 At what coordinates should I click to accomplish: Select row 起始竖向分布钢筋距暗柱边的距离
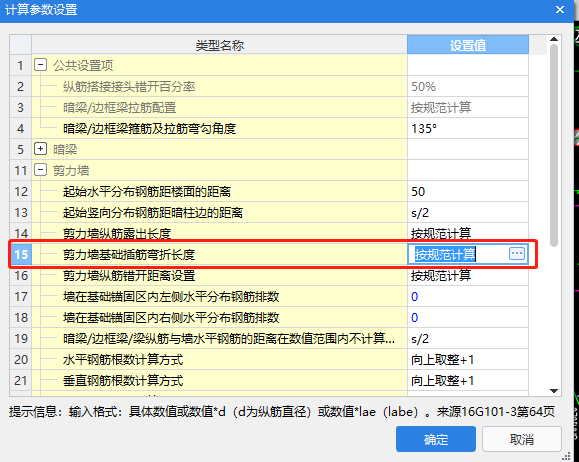[x=219, y=212]
